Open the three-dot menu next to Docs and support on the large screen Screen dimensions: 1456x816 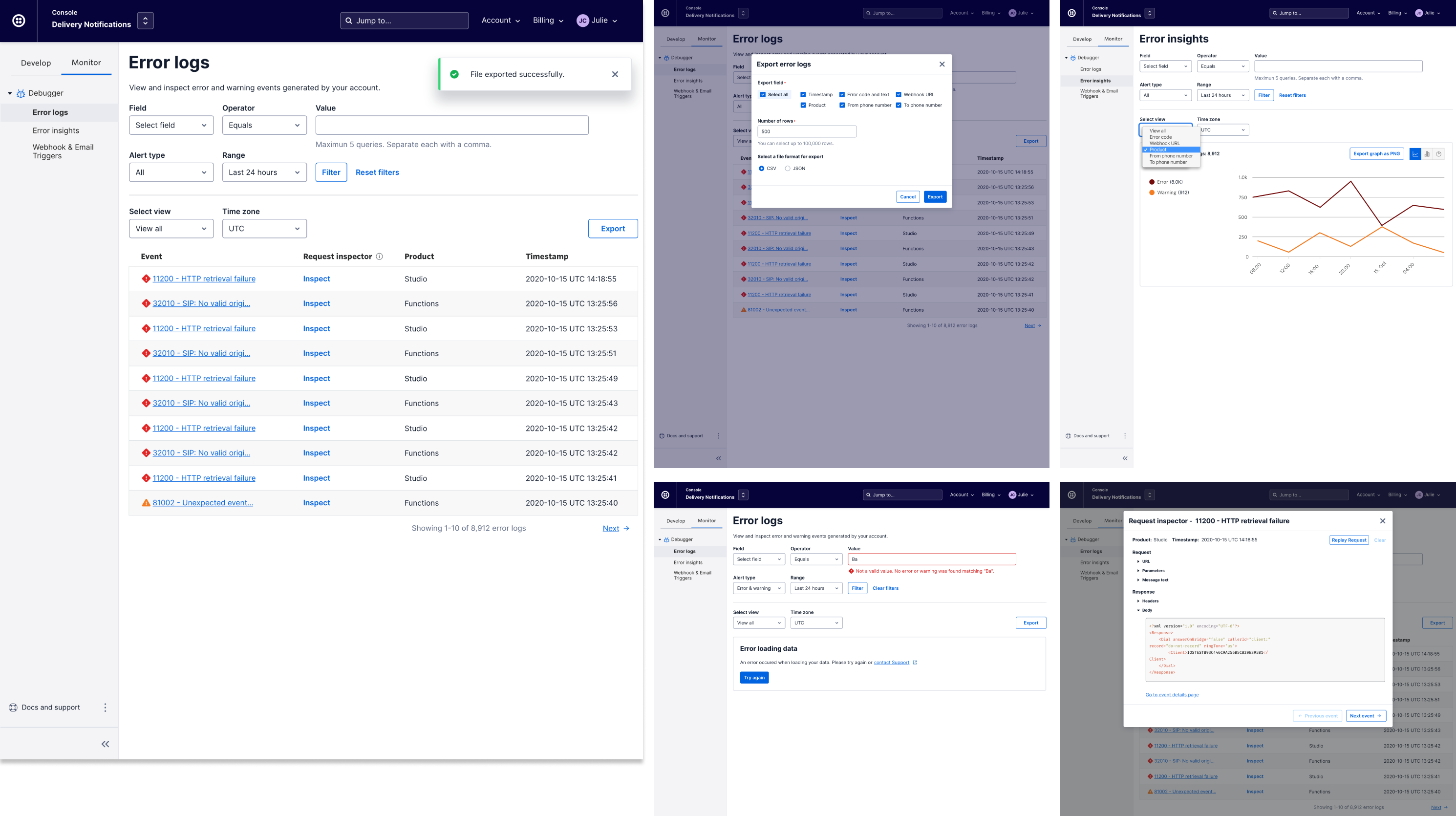tap(105, 708)
